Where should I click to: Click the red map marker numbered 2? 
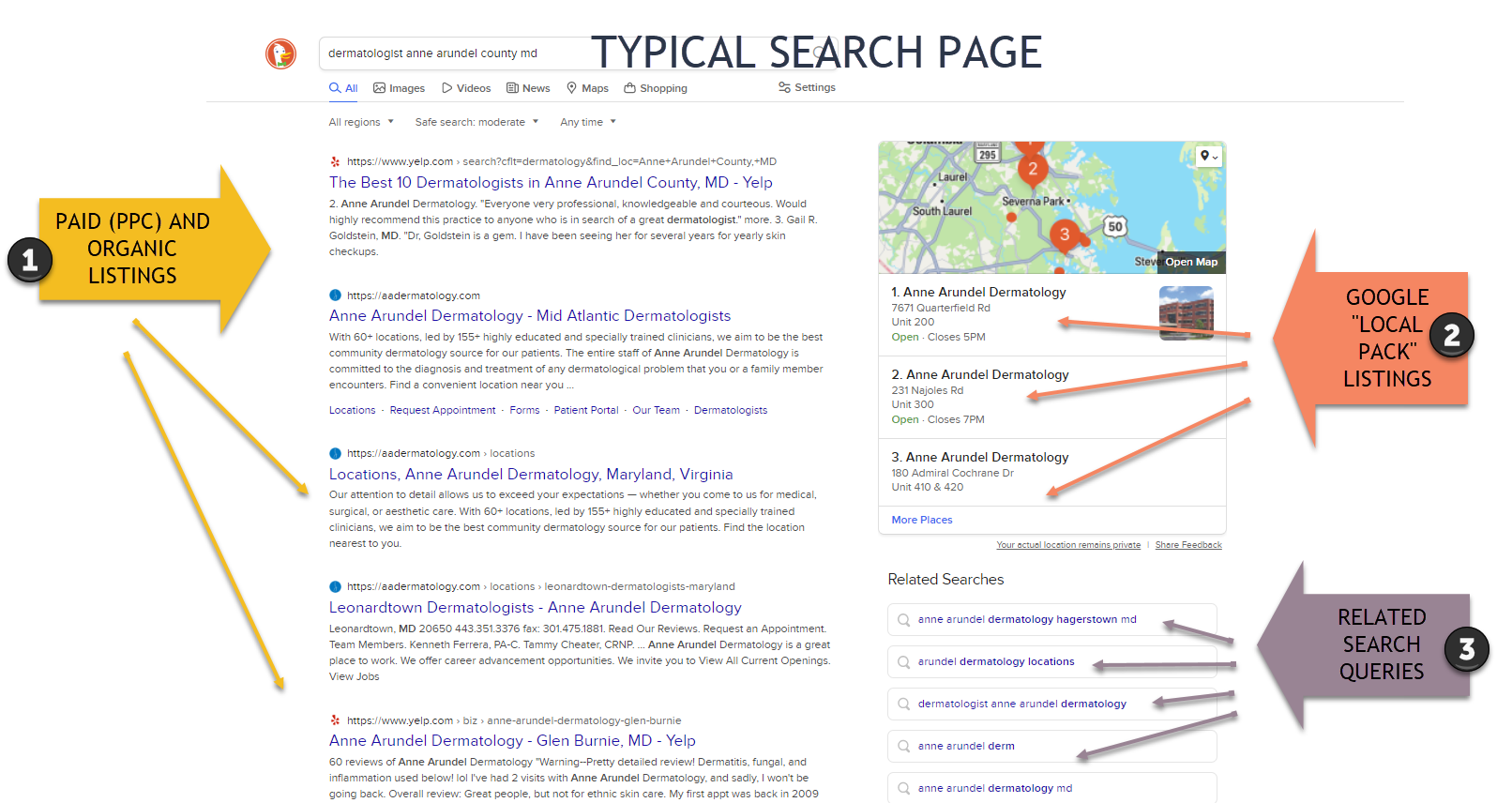point(1032,170)
